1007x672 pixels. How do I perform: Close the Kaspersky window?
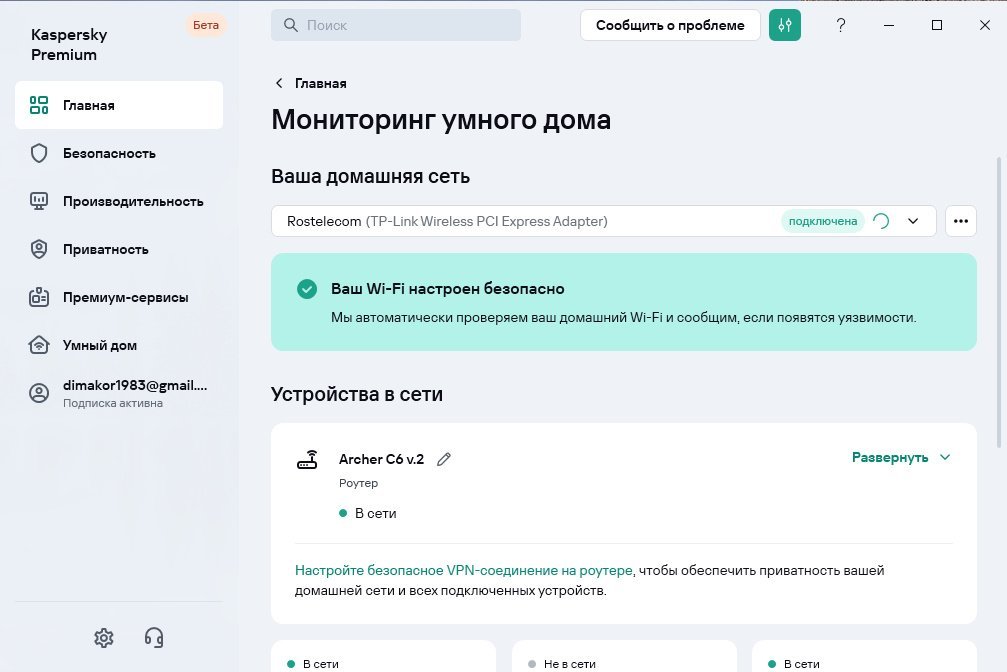point(985,25)
